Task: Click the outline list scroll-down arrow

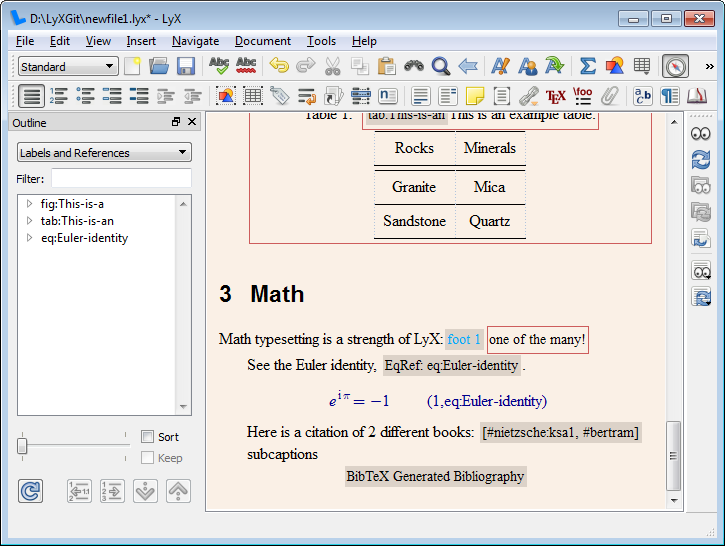Action: click(x=183, y=407)
